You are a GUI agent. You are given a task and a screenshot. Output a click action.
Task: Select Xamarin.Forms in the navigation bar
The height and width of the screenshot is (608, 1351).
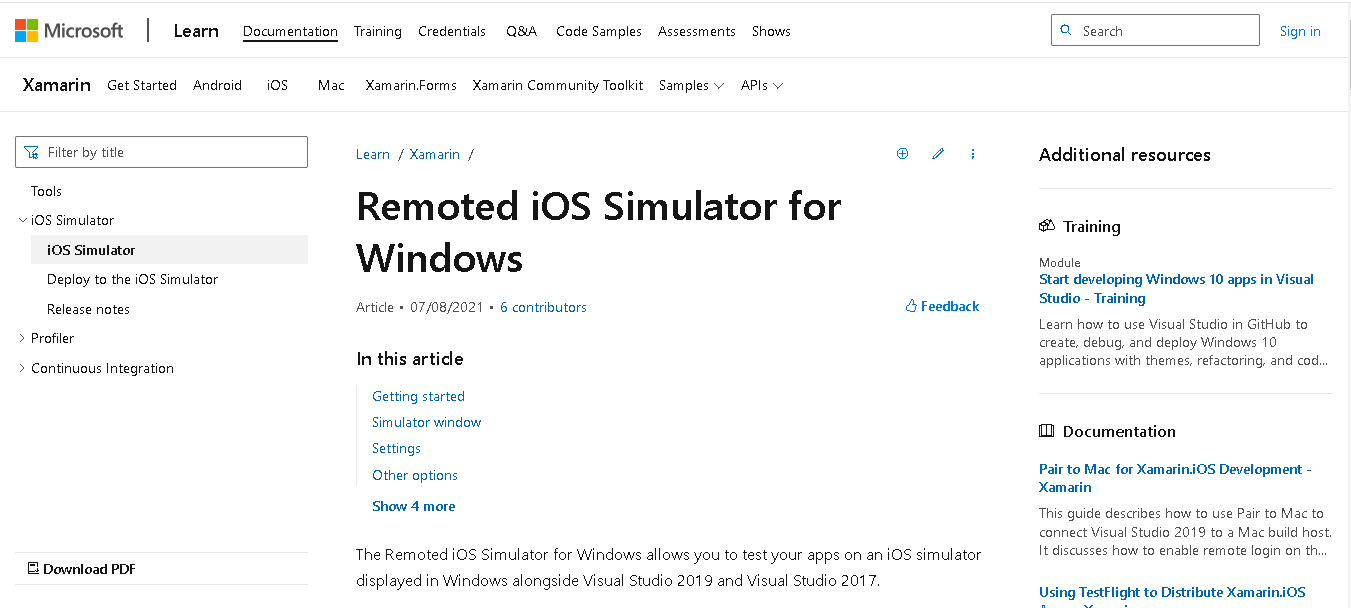tap(410, 85)
